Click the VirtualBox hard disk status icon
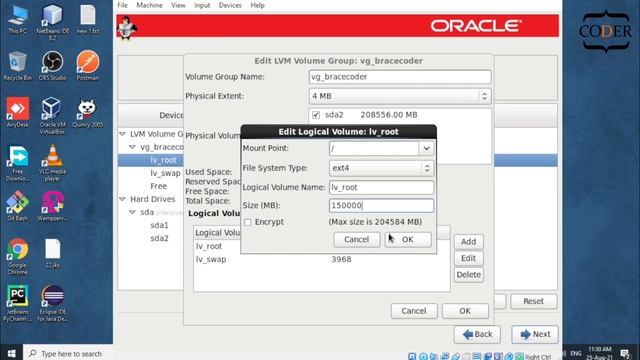 412,356
